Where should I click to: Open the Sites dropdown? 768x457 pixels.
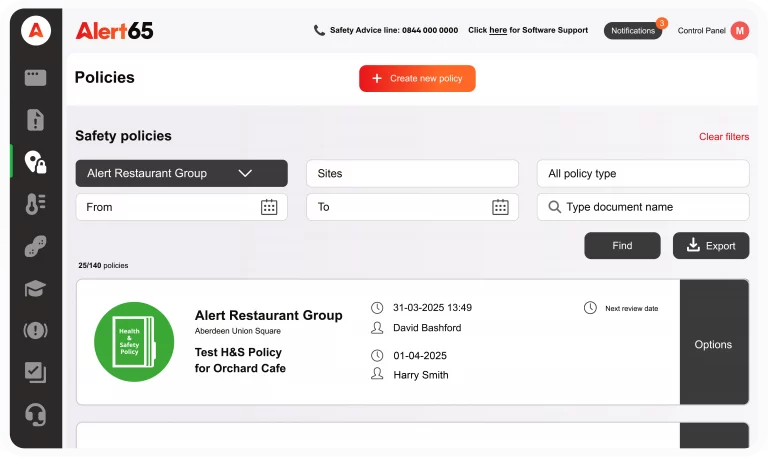(x=412, y=173)
